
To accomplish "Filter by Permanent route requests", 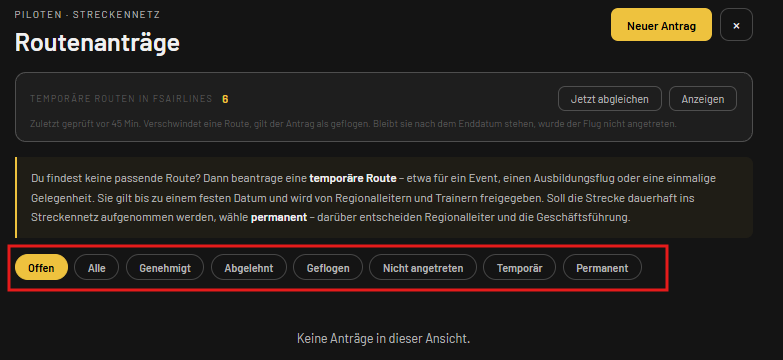I will click(x=602, y=268).
